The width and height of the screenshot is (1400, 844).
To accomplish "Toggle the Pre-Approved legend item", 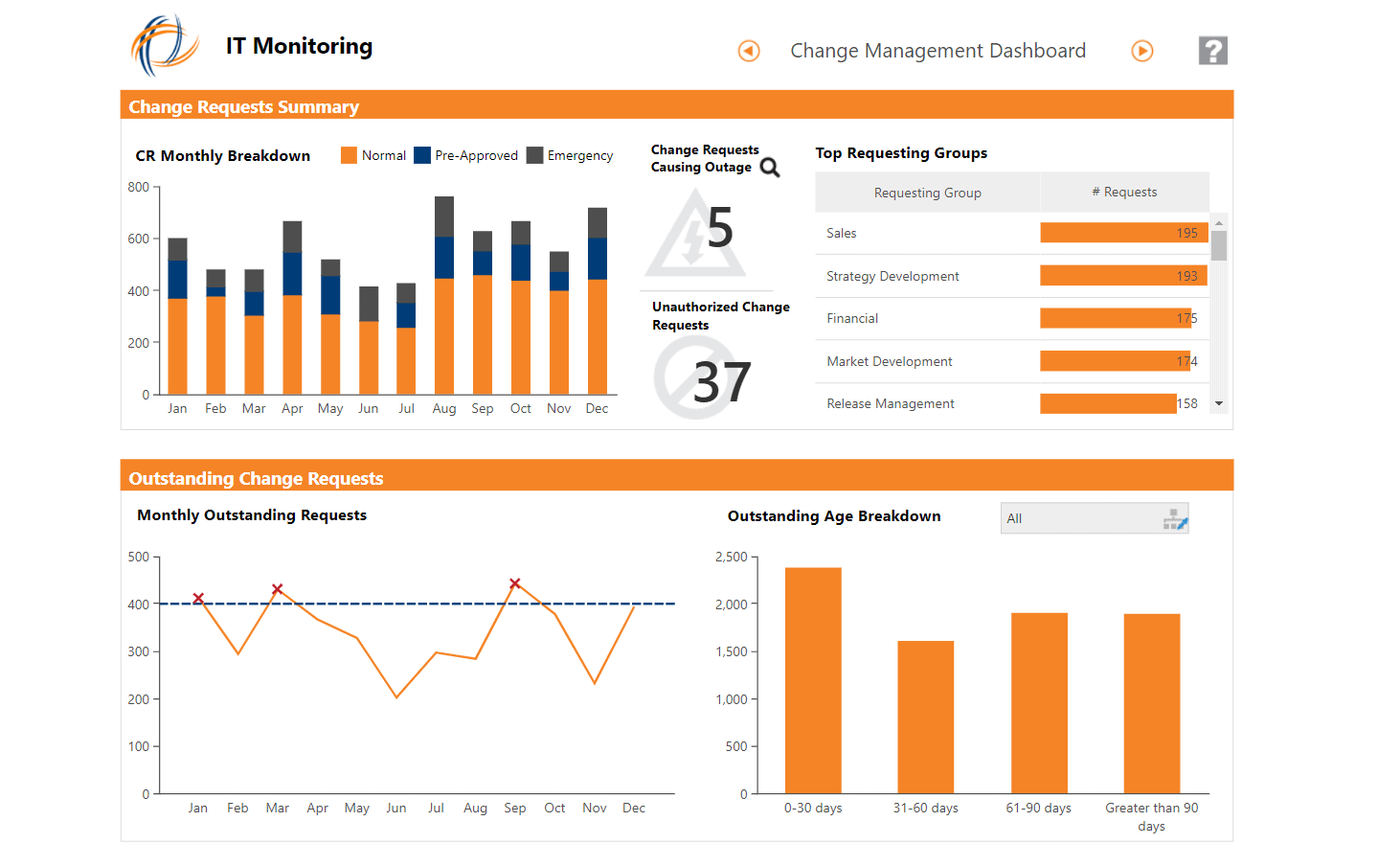I will click(466, 155).
